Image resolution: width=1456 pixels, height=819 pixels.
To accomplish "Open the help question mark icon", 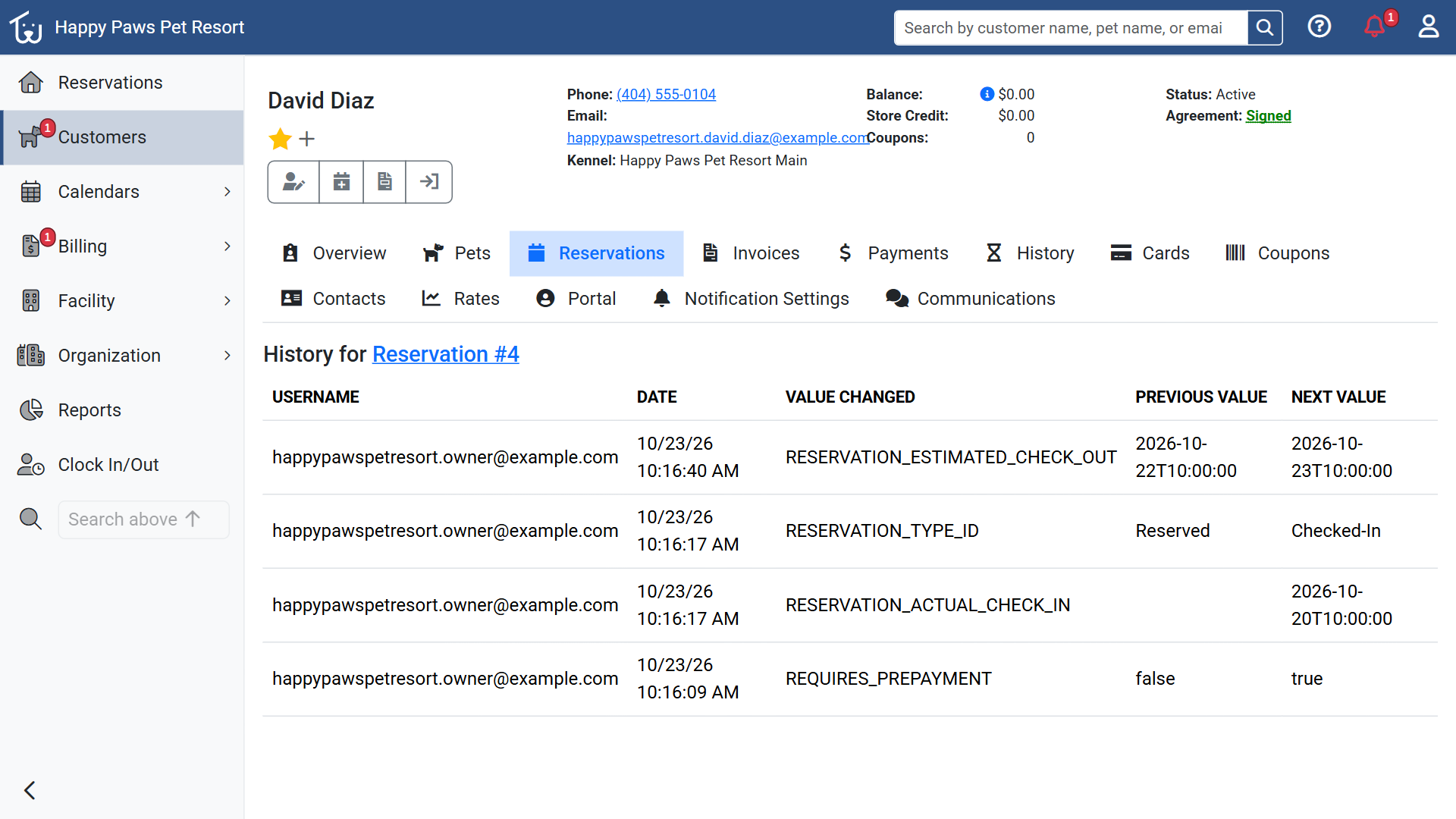I will click(x=1319, y=27).
